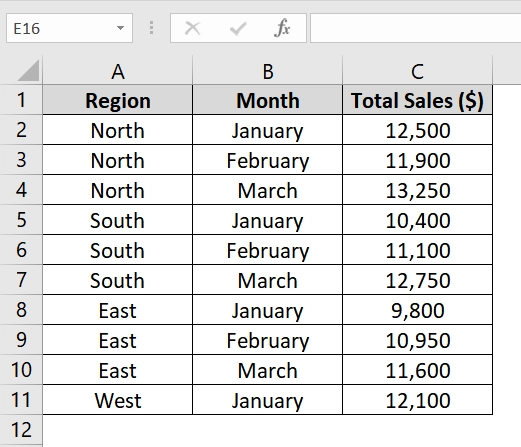Select row 5 header
This screenshot has width=521, height=447.
click(x=21, y=220)
